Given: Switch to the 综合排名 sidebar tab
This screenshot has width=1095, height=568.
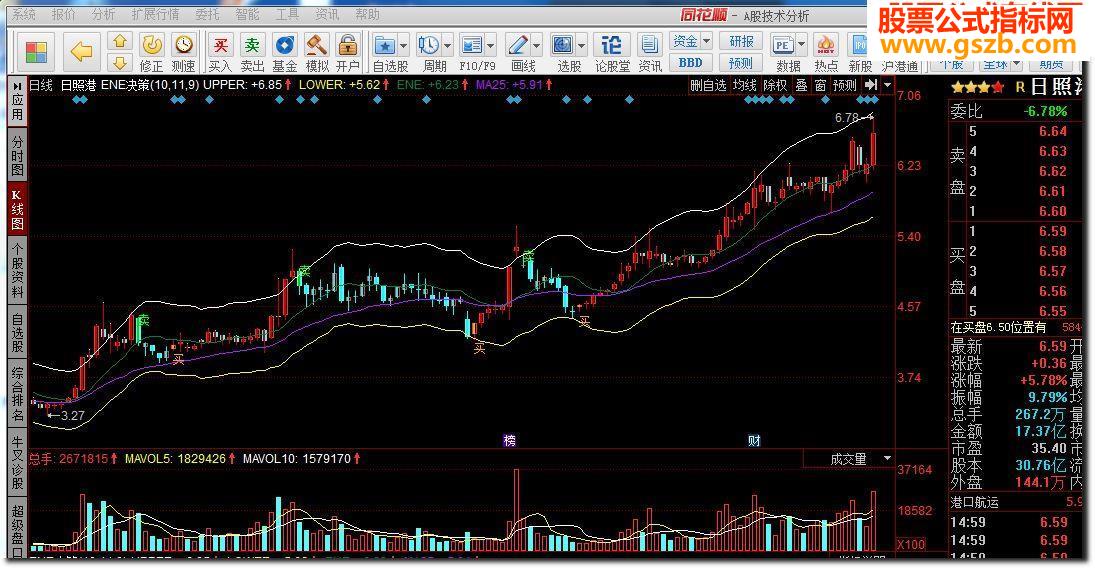Looking at the screenshot, I should coord(17,393).
